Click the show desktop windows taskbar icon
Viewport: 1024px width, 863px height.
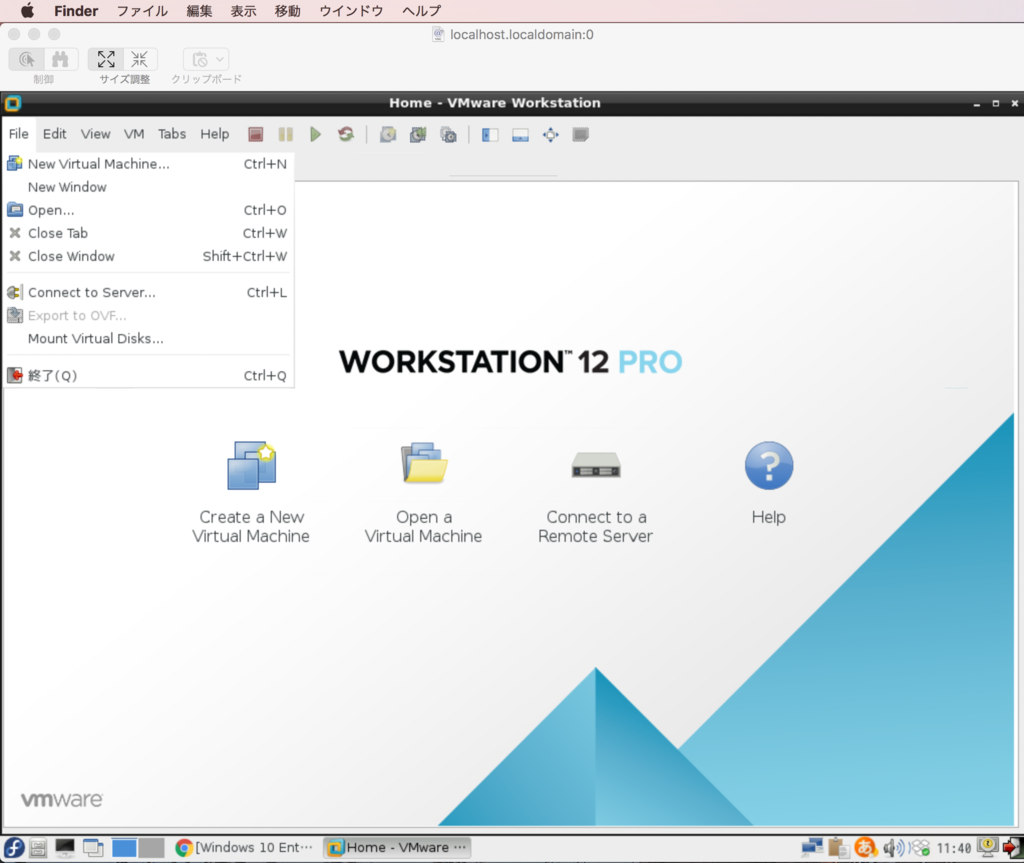(93, 848)
